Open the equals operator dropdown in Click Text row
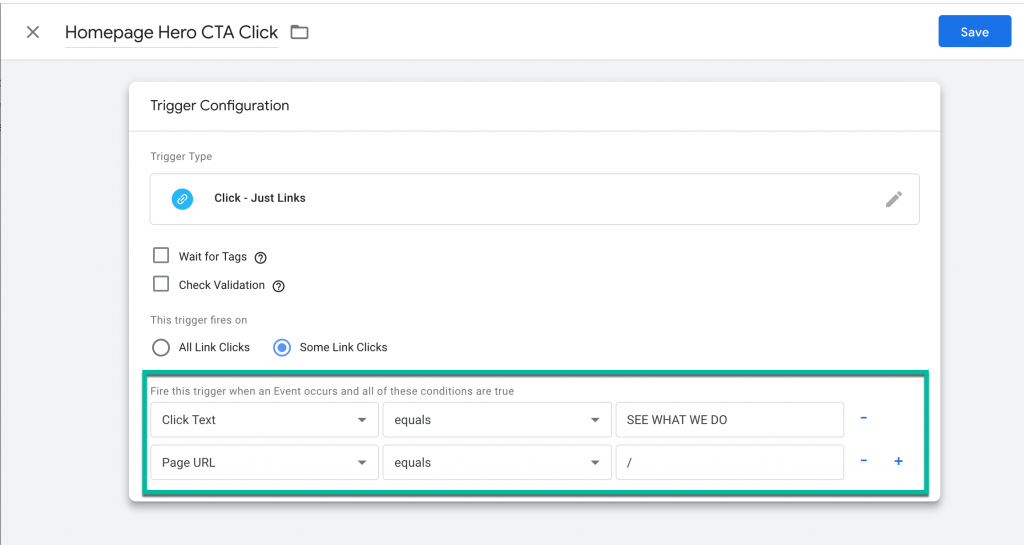Screen dimensions: 1024x545 tap(497, 420)
